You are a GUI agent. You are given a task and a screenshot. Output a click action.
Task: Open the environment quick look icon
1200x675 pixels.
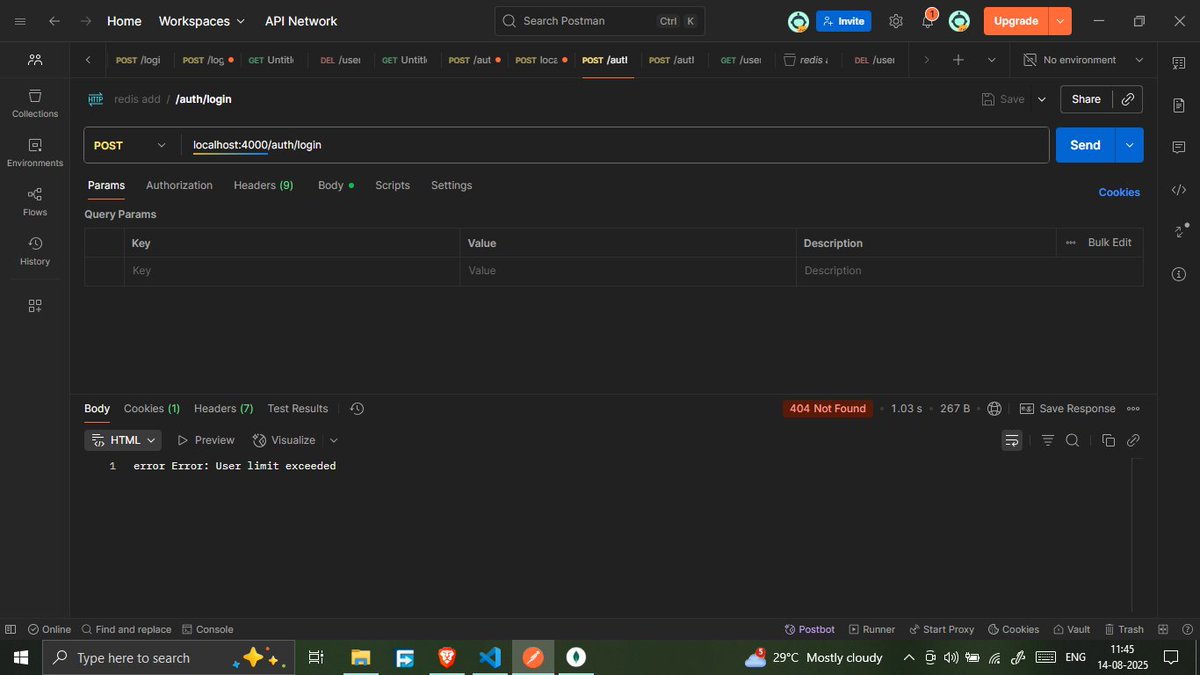[1178, 63]
